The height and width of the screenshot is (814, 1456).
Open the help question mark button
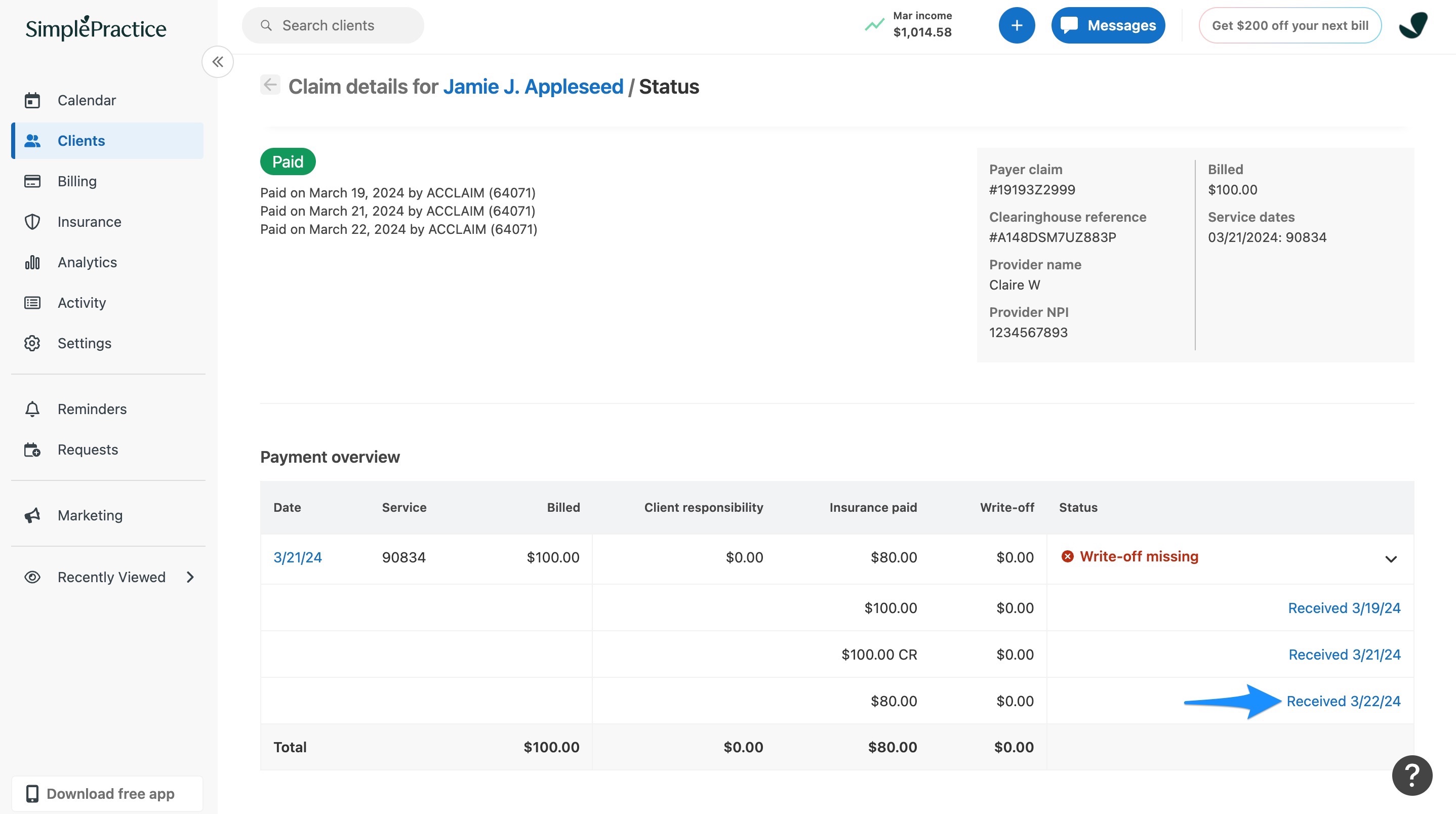coord(1412,775)
